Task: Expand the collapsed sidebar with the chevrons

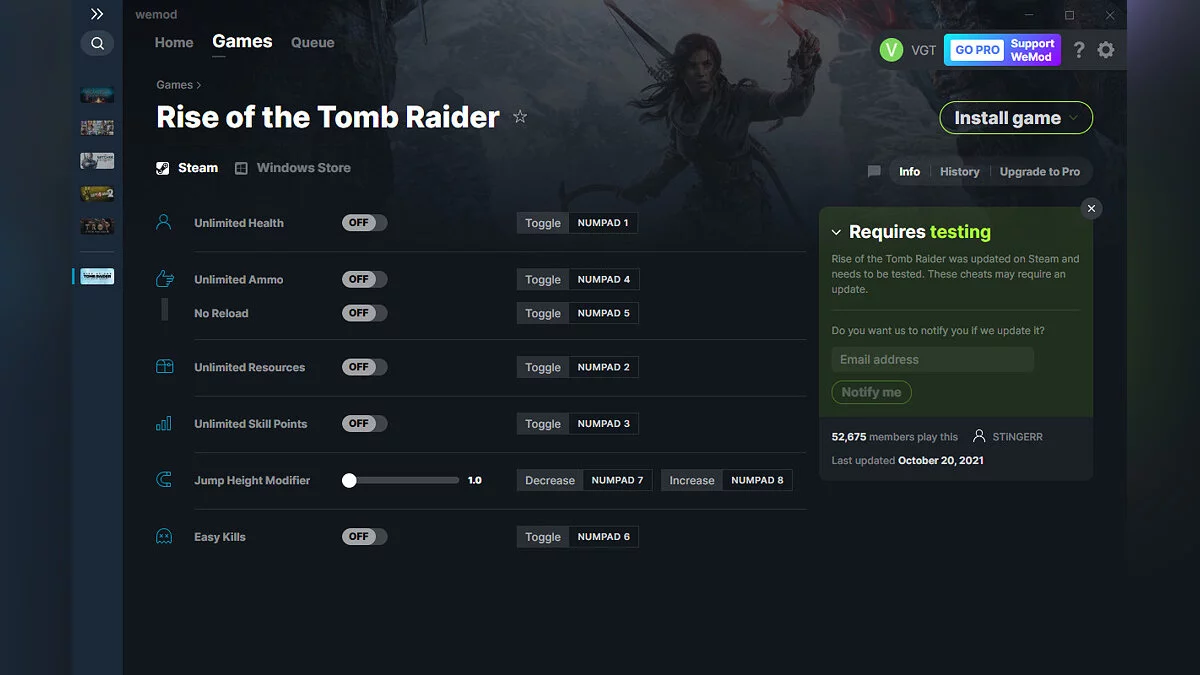Action: click(x=96, y=13)
